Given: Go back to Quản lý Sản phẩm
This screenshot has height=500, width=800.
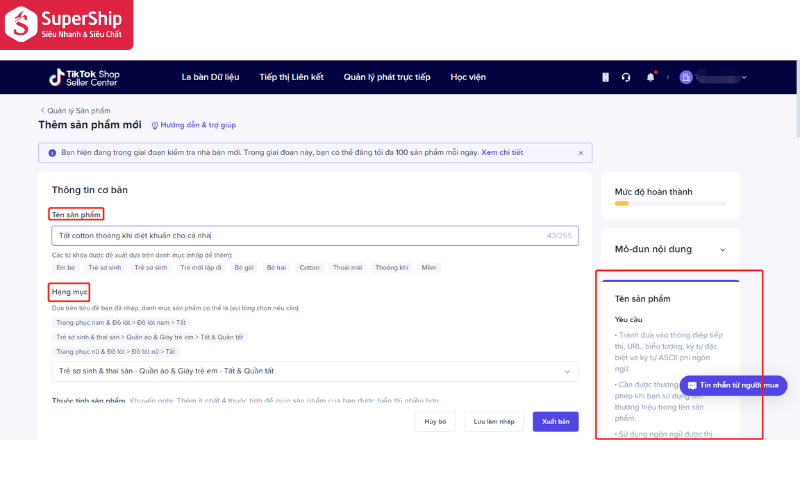Looking at the screenshot, I should (x=76, y=111).
